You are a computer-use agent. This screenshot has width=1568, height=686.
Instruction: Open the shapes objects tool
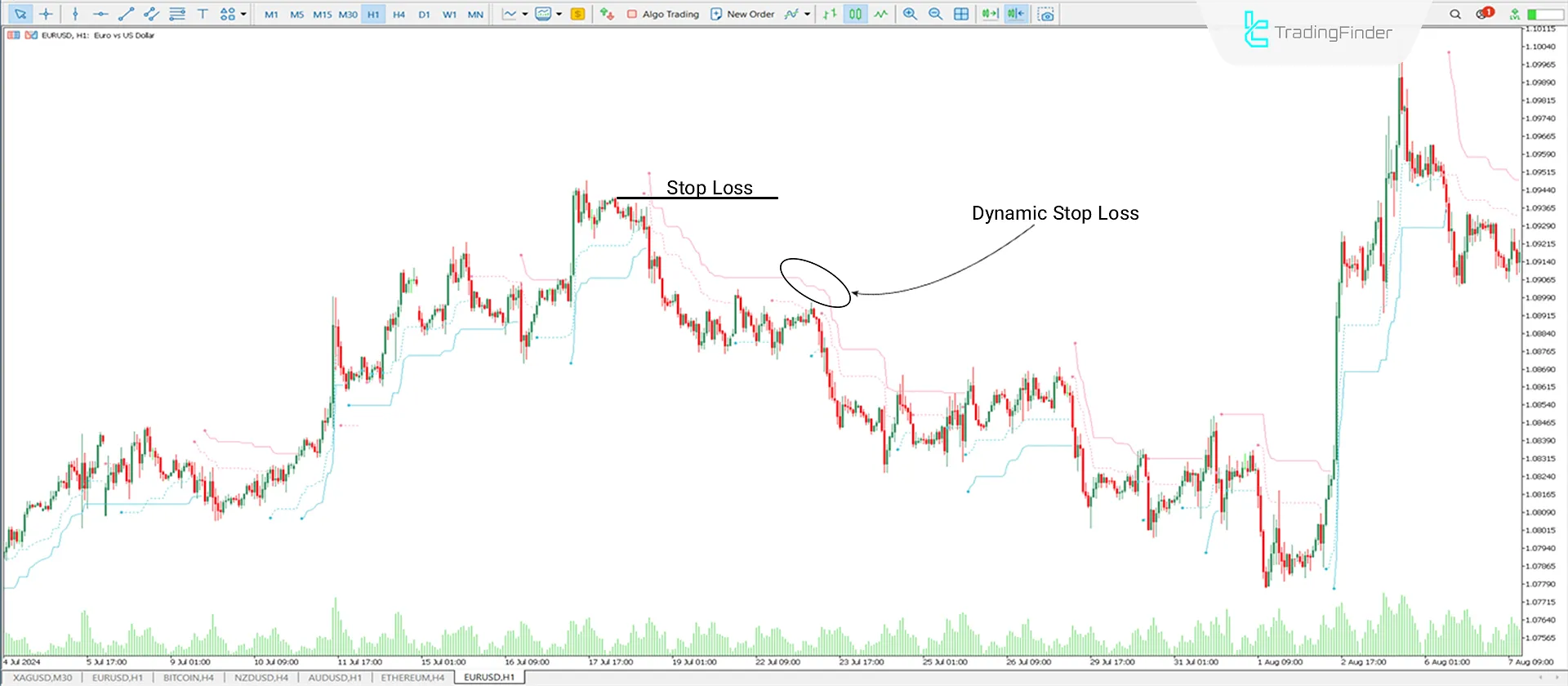[x=228, y=14]
